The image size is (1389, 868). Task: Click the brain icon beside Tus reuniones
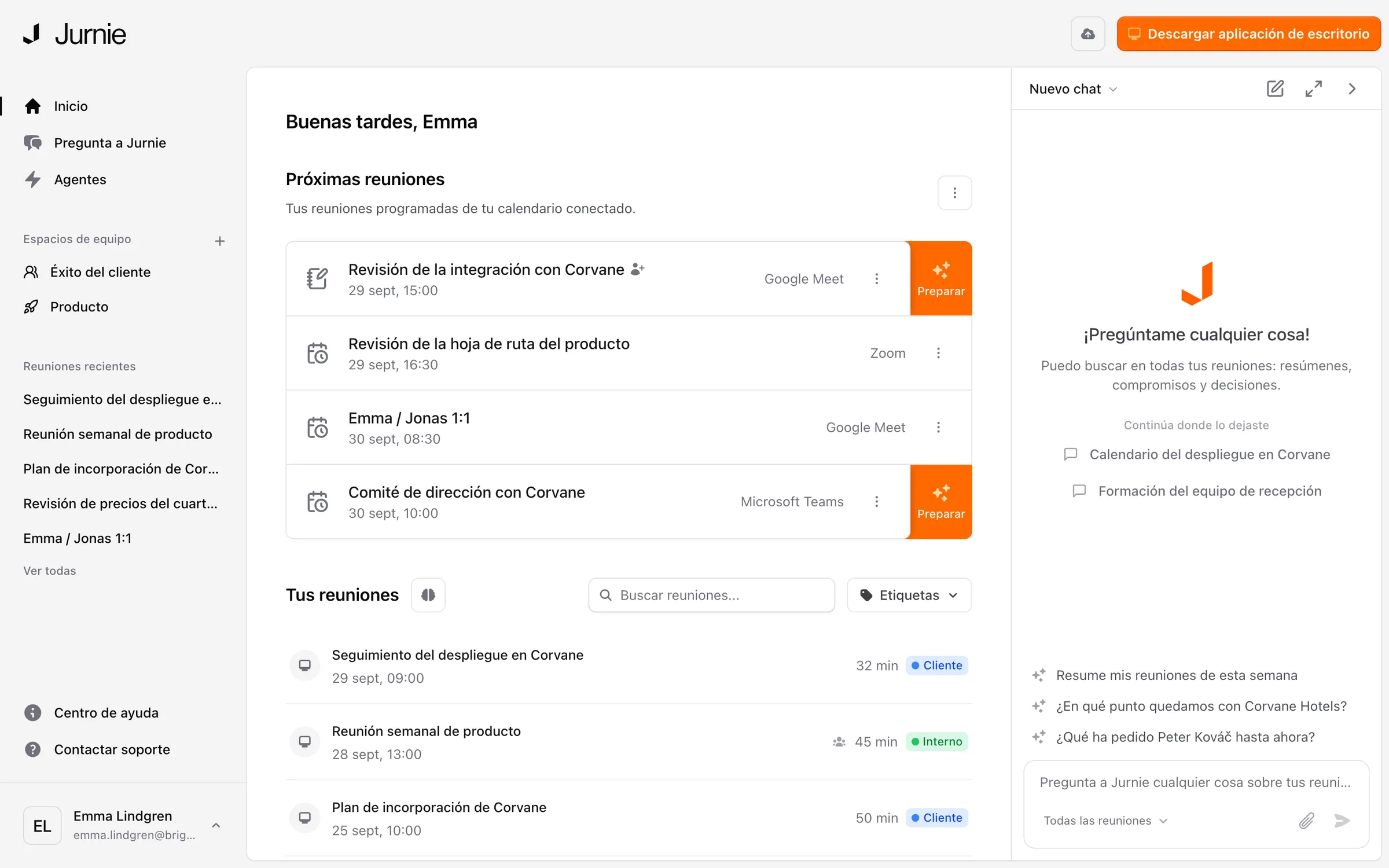428,595
